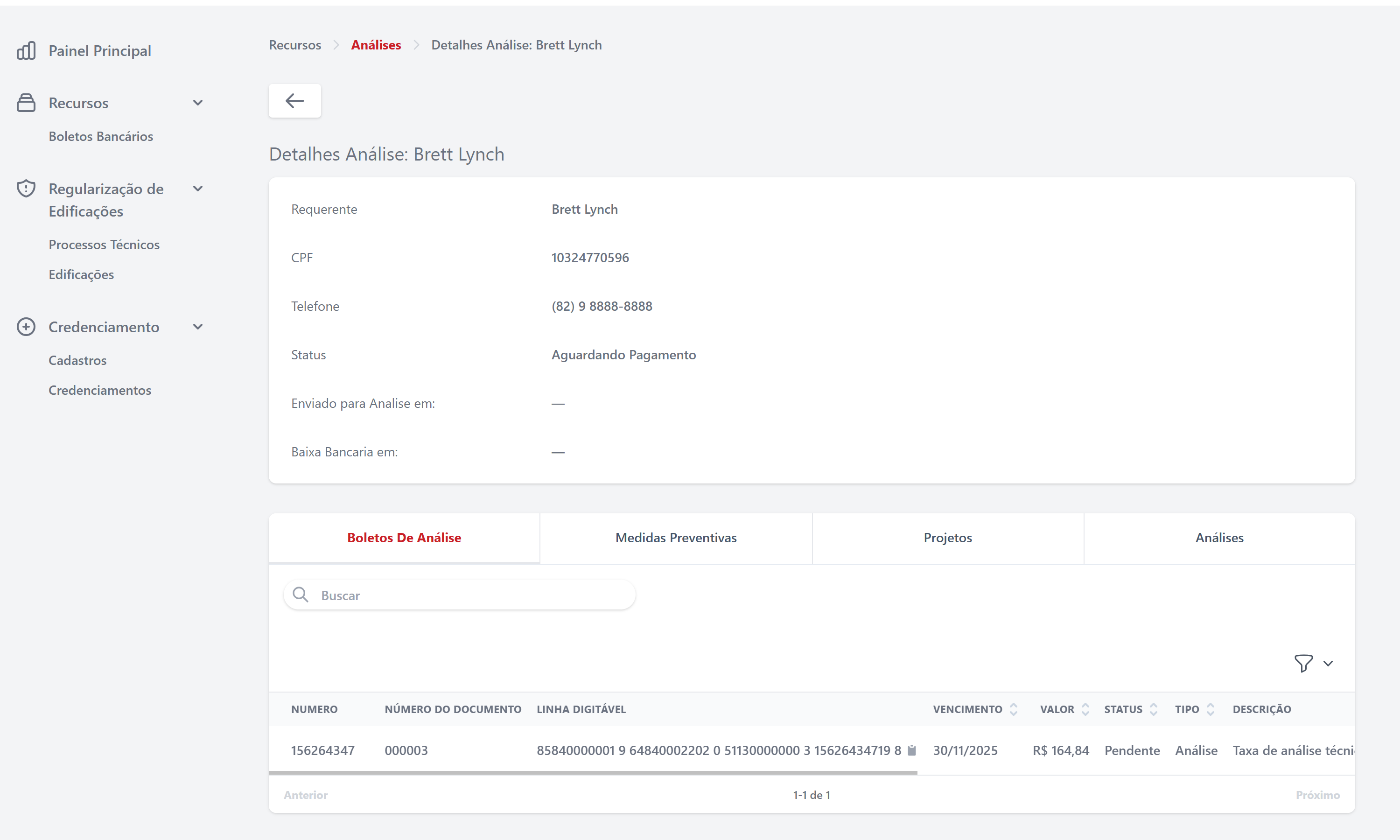Collapse Regularização de Edificações chevron

(197, 189)
